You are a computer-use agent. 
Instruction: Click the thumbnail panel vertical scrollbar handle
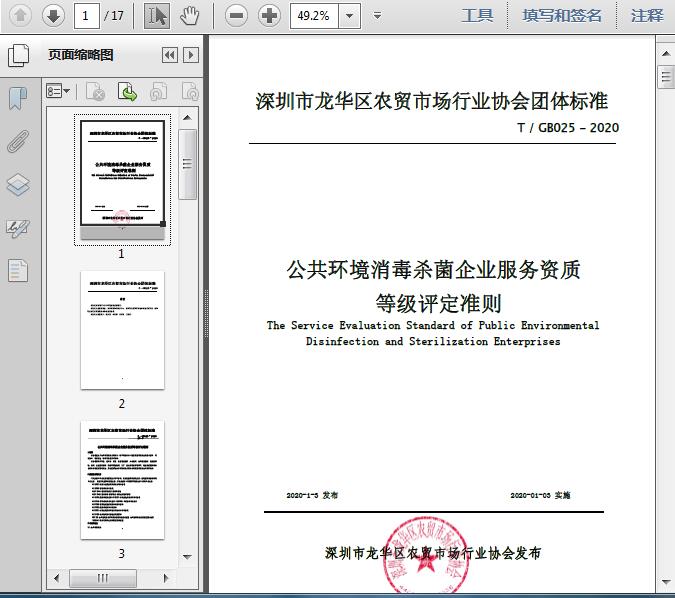[x=187, y=164]
